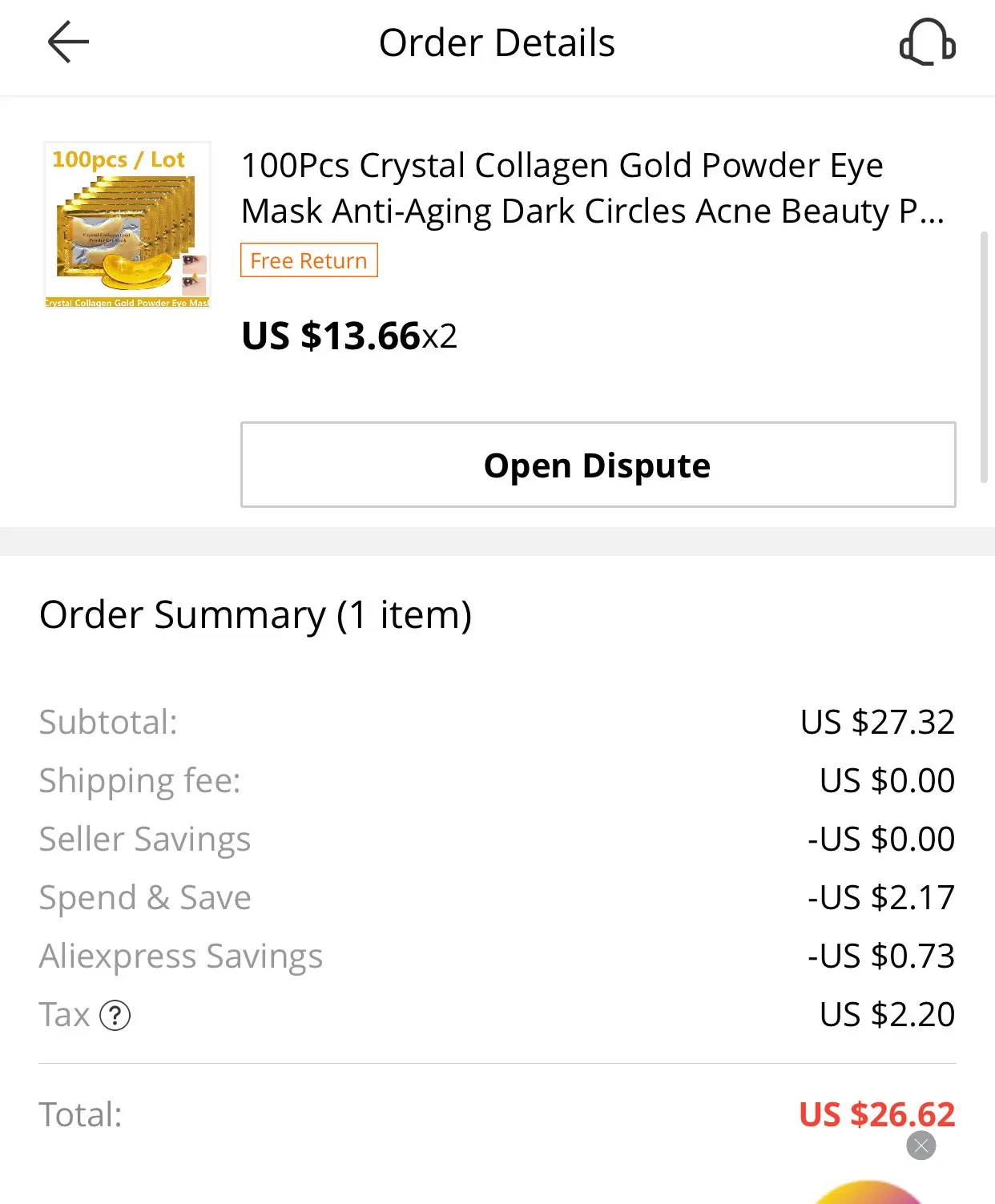
Task: Select the Subtotal amount US $27.32
Action: coord(876,722)
